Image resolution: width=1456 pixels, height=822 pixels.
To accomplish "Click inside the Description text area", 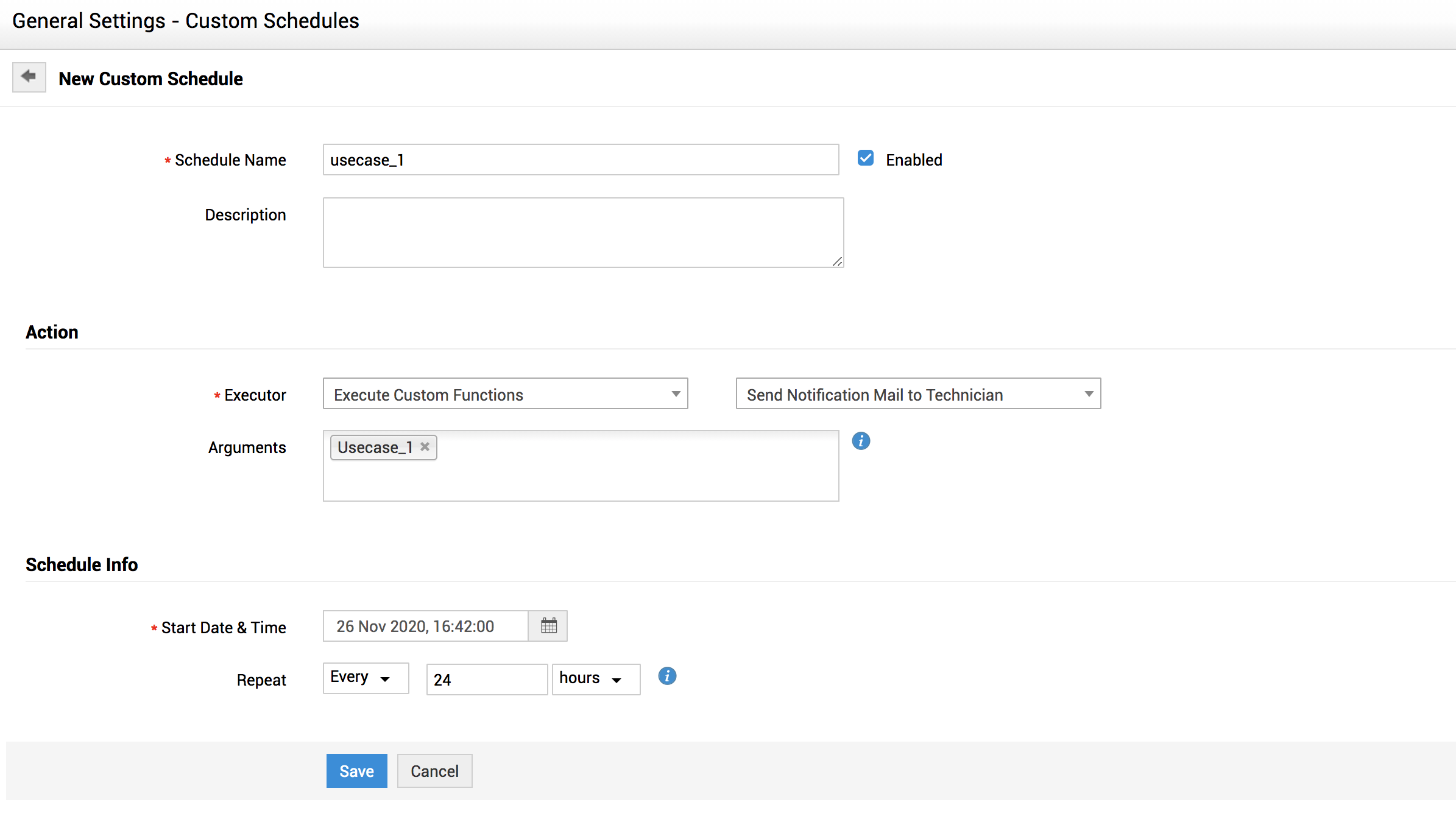I will (582, 233).
